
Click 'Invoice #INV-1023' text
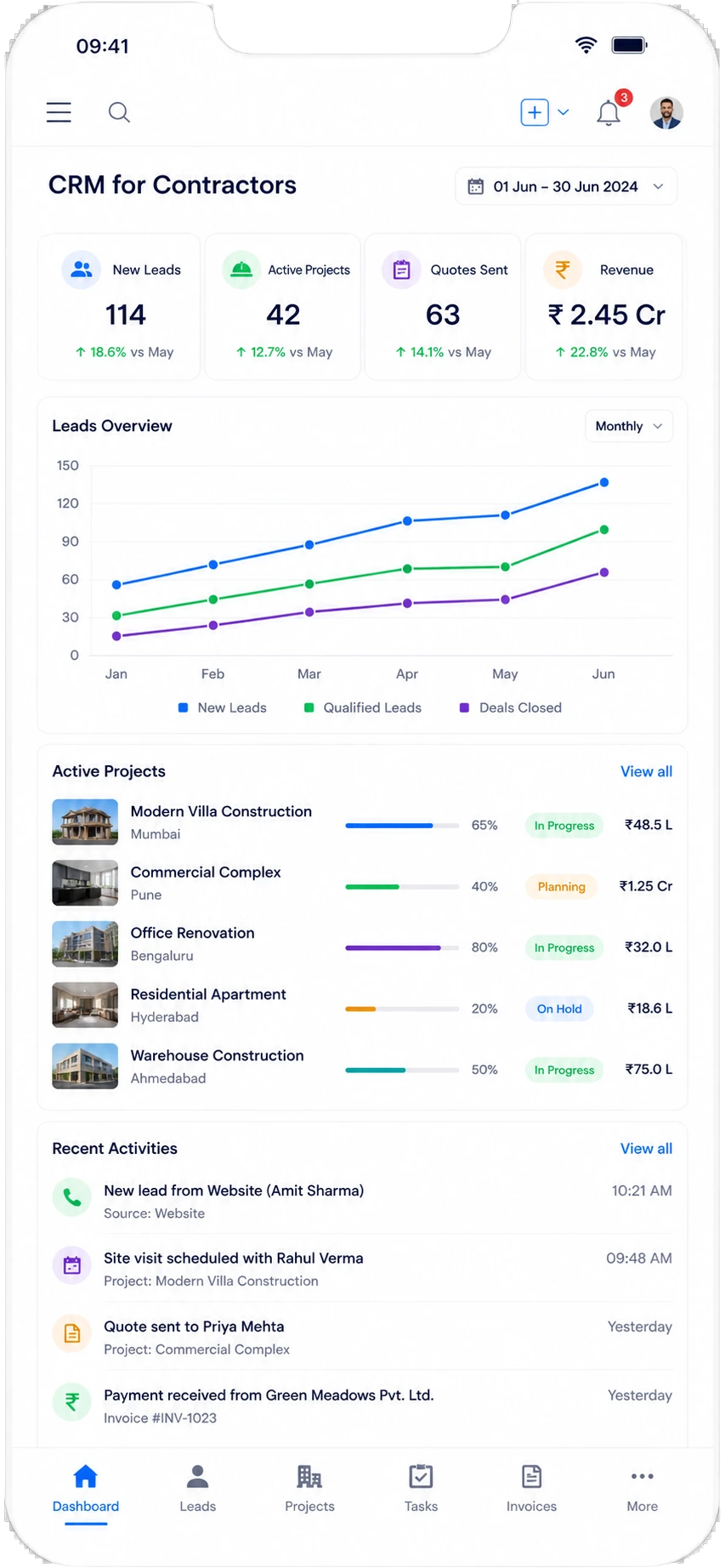pos(160,1418)
